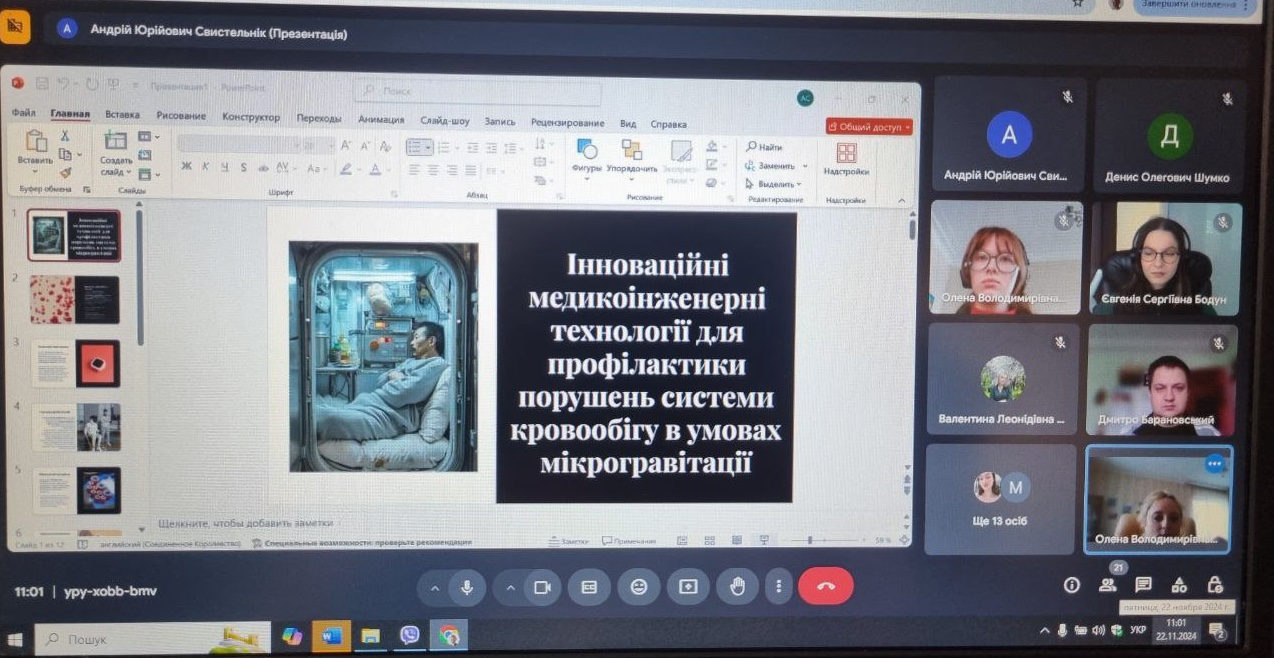Toggle closed captions in the meeting

tap(589, 587)
